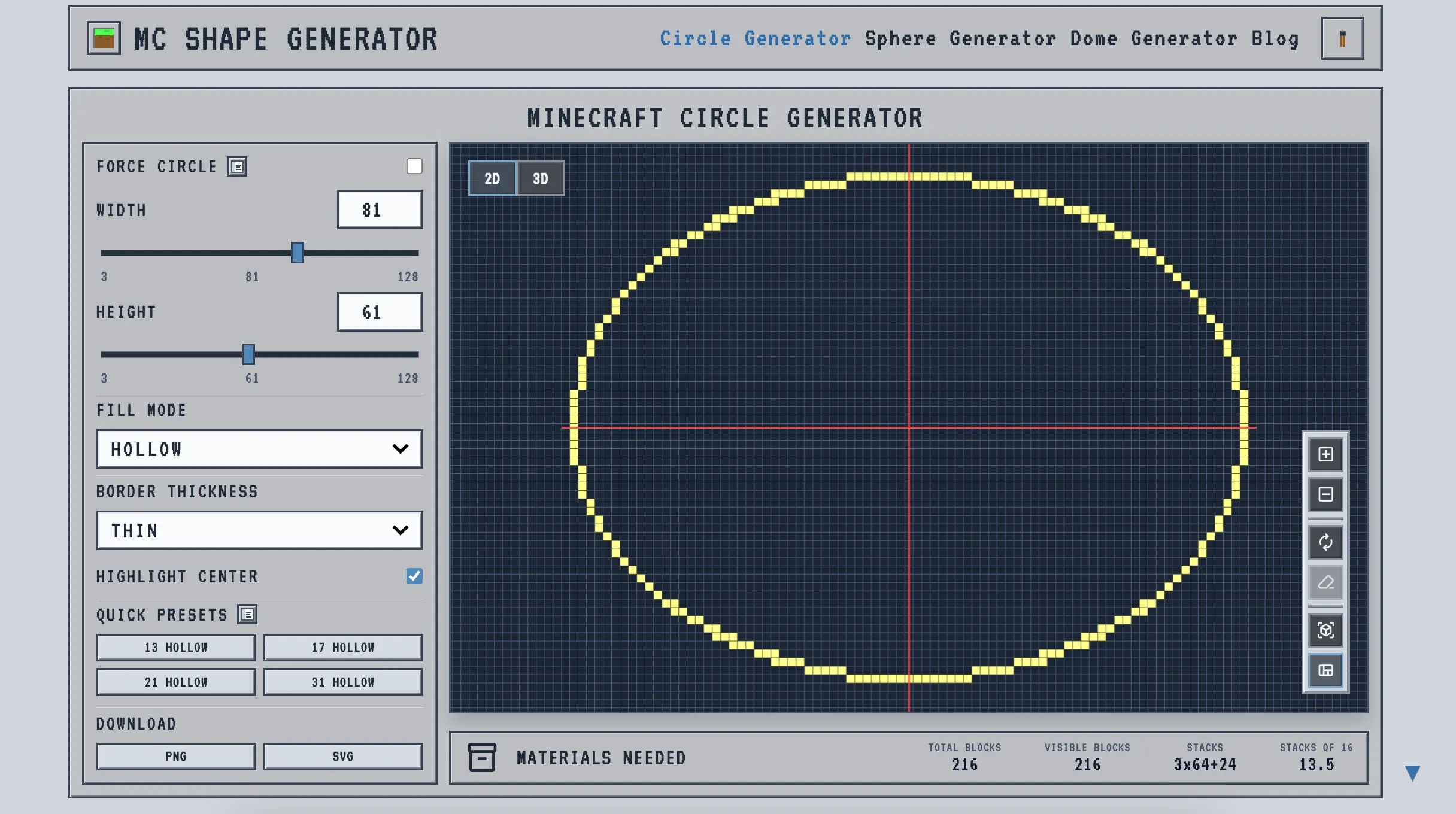The width and height of the screenshot is (1456, 814).
Task: Click the Width slider handle
Action: coord(298,253)
